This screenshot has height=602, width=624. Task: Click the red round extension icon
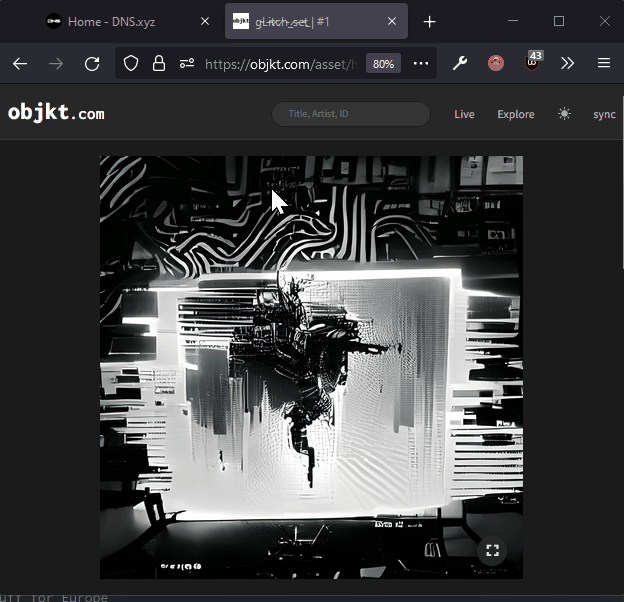(496, 63)
